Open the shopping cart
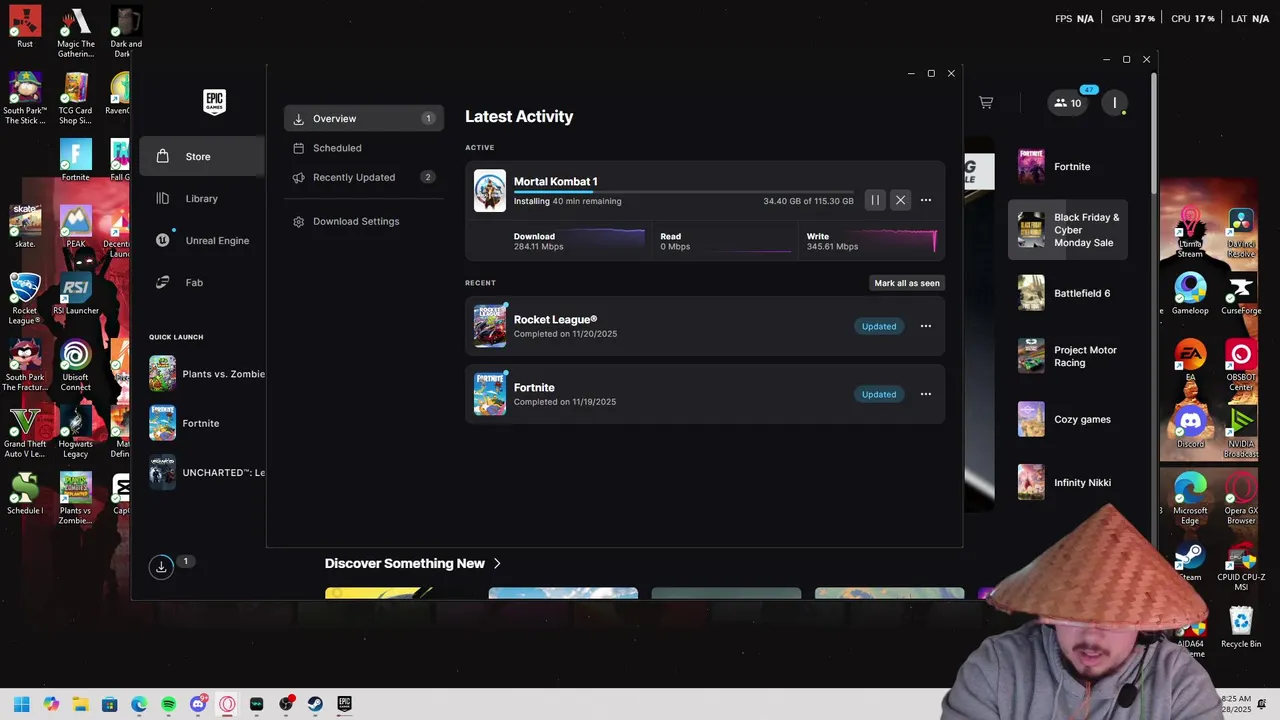Viewport: 1280px width, 720px height. coord(986,102)
